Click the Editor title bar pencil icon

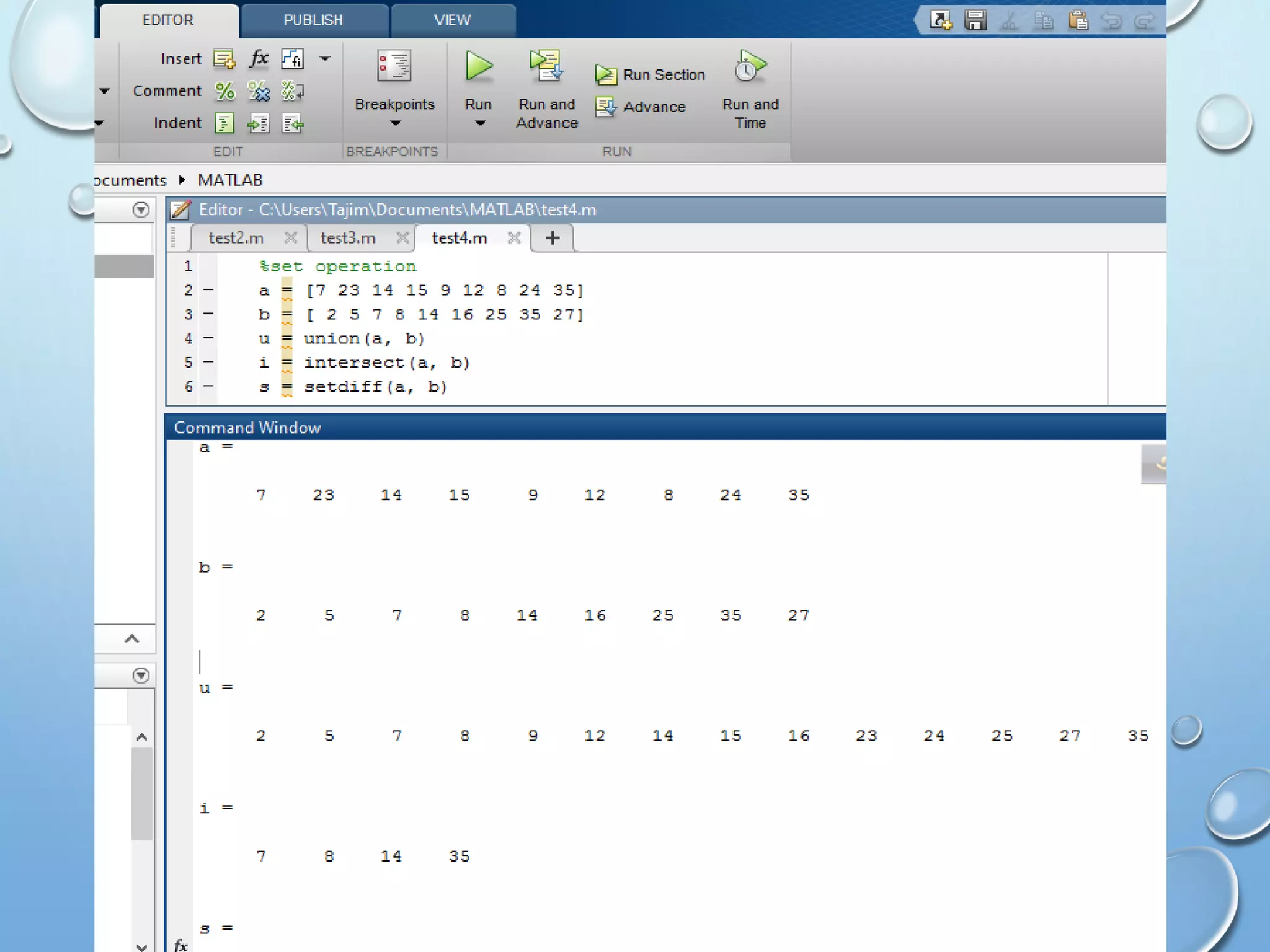[x=180, y=209]
